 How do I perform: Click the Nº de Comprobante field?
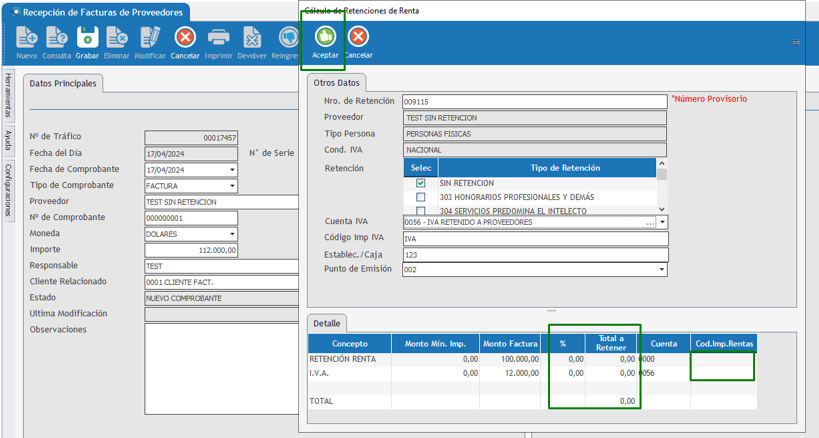coord(191,218)
